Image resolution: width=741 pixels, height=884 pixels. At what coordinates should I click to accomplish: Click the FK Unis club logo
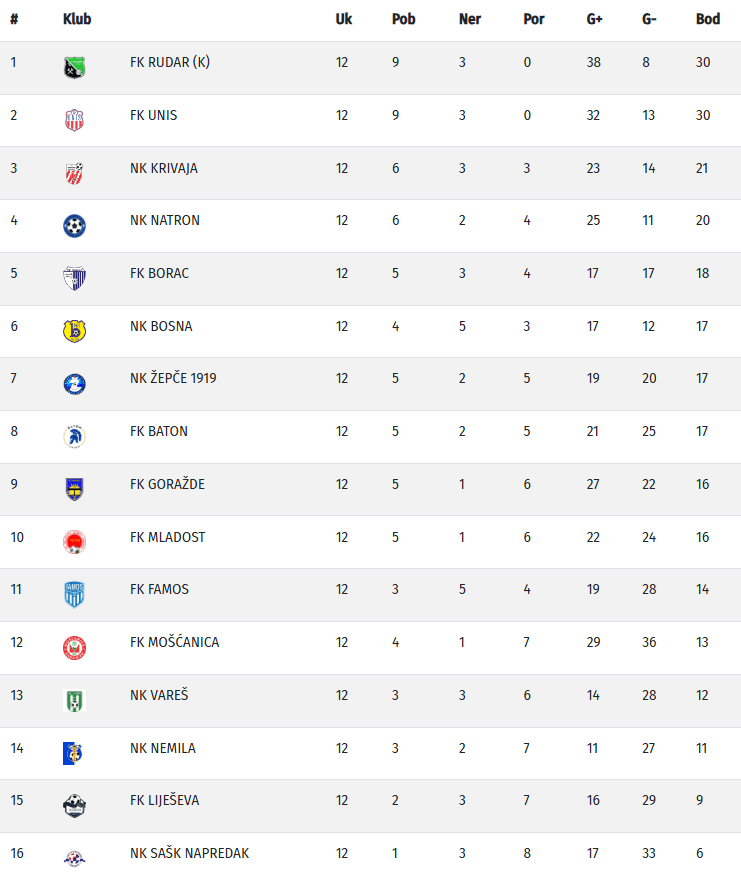(x=74, y=120)
